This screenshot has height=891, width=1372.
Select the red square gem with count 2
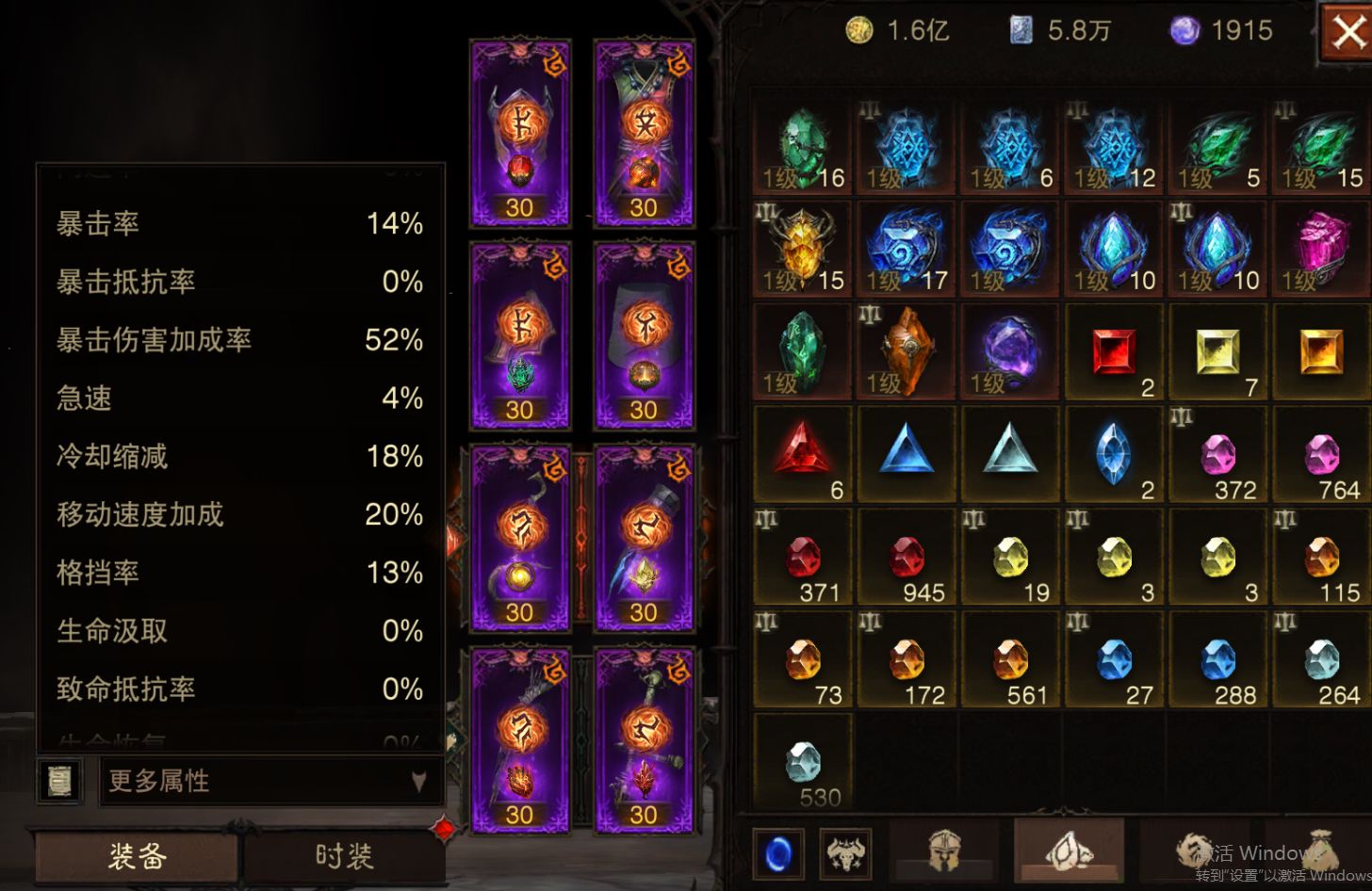[1115, 353]
